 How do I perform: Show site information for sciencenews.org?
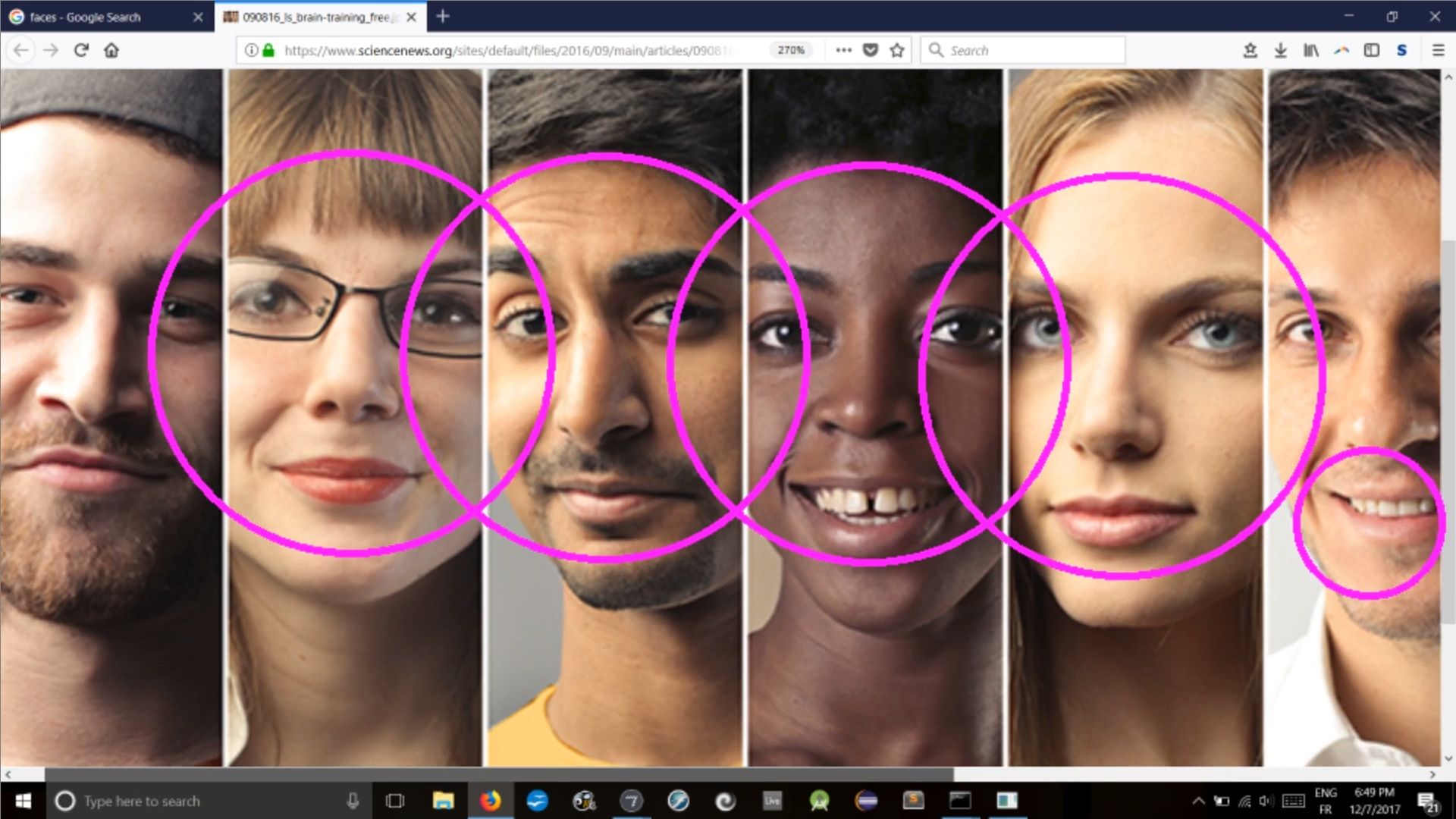[x=251, y=50]
